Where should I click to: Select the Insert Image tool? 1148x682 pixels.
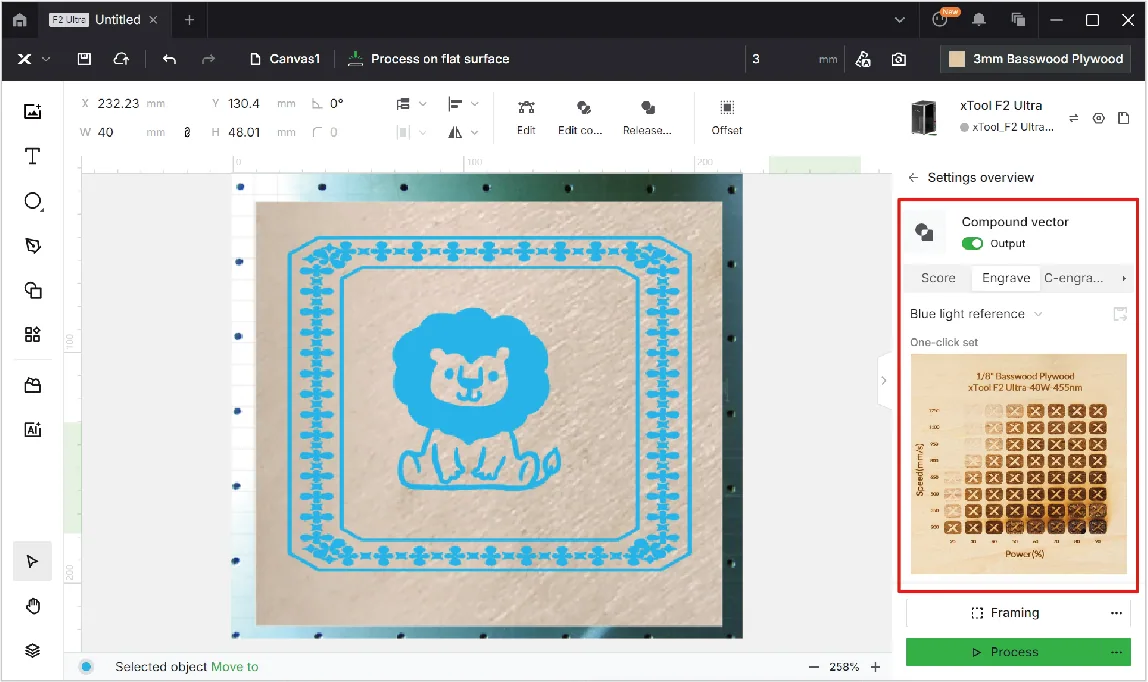click(x=32, y=111)
